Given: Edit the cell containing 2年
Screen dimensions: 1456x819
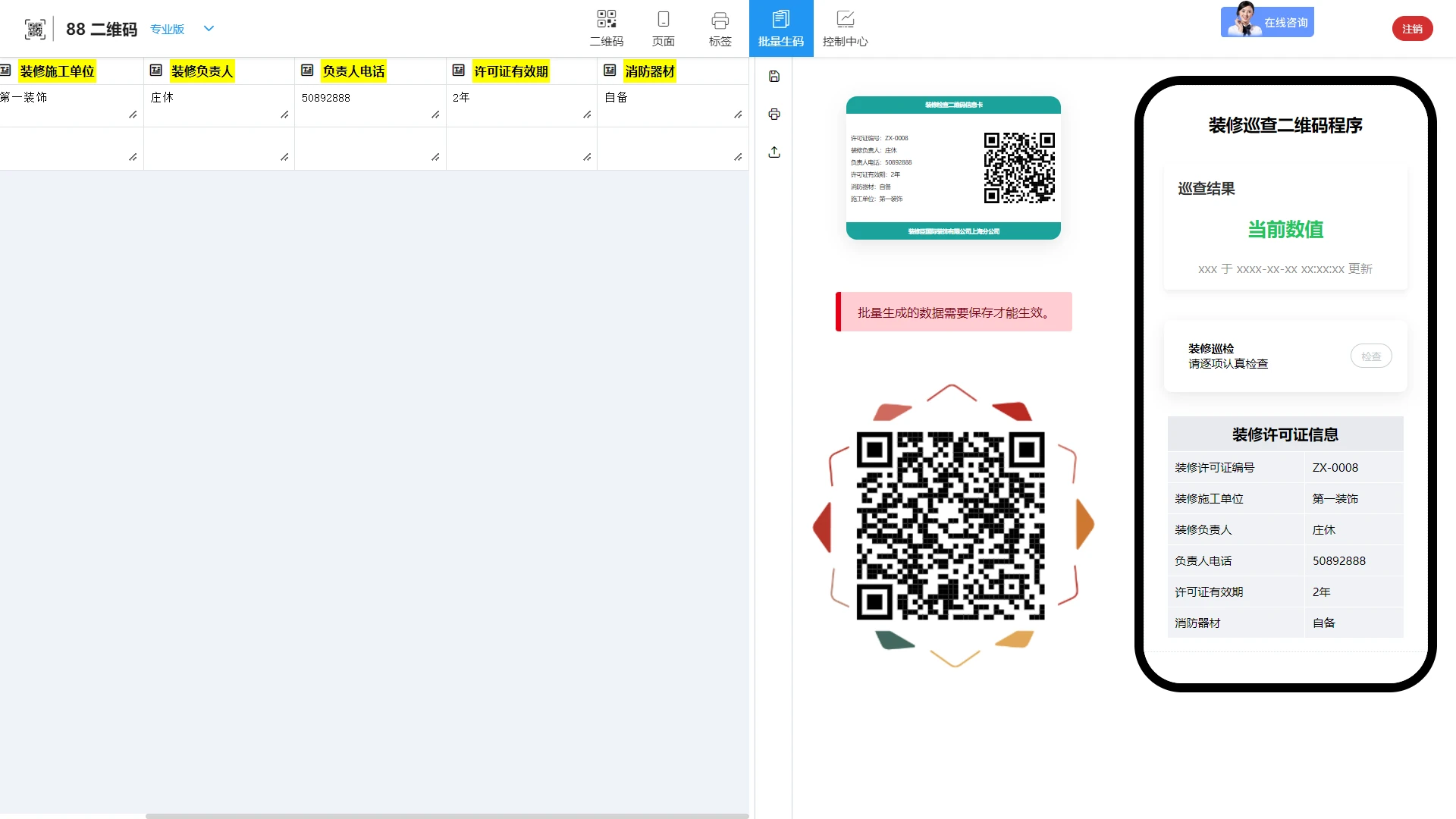Looking at the screenshot, I should 521,105.
